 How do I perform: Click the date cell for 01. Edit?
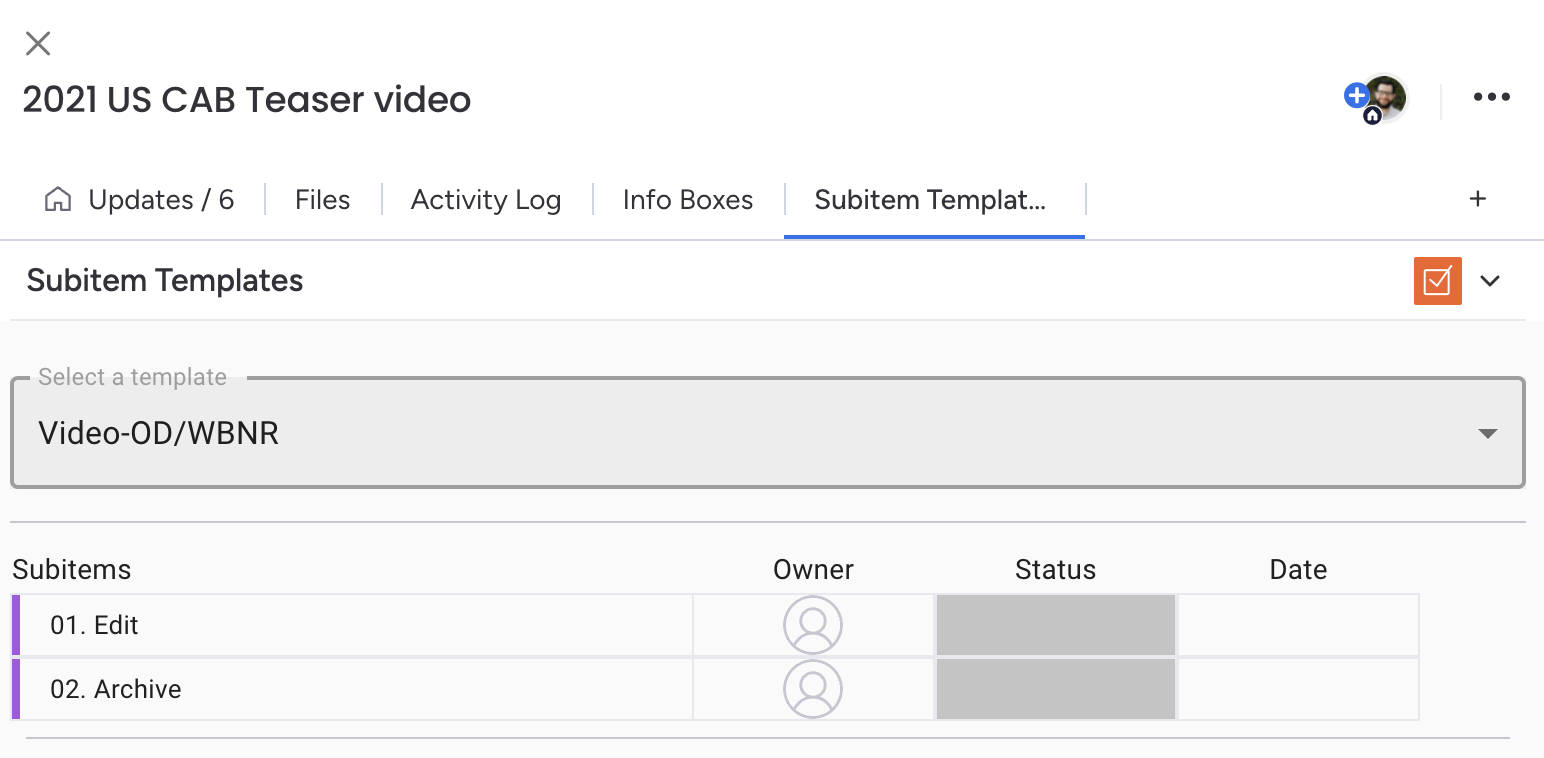[x=1298, y=625]
